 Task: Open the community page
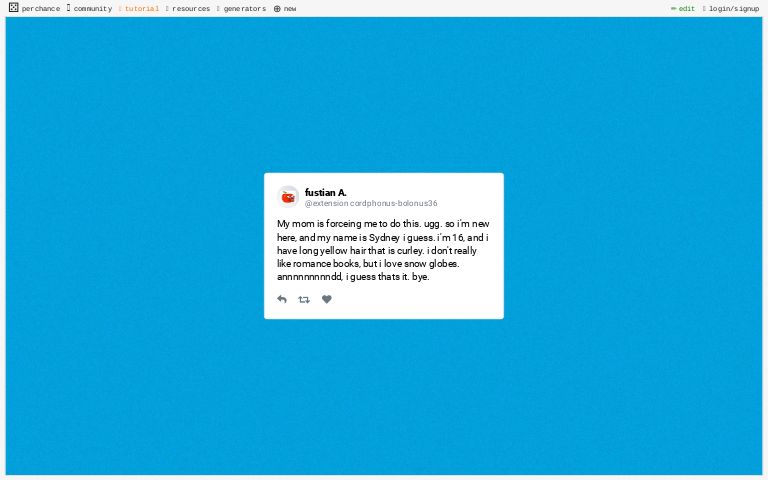[92, 9]
